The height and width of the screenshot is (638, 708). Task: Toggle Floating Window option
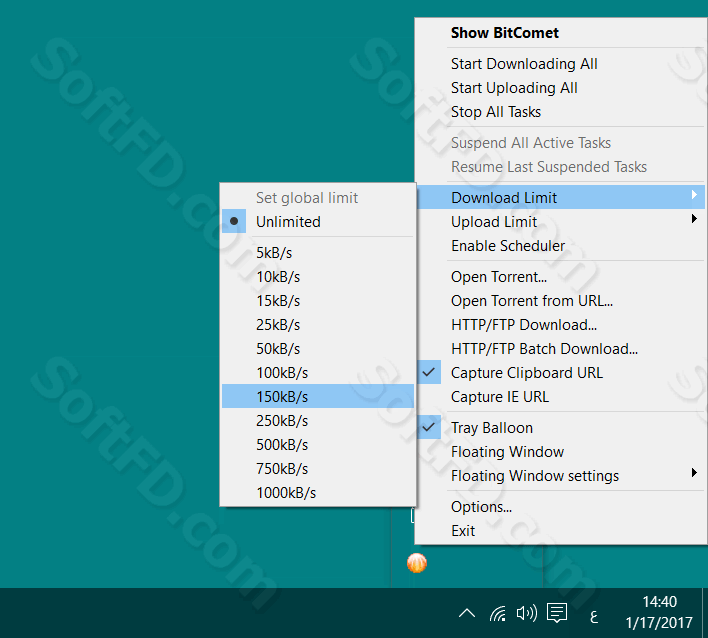(560, 452)
